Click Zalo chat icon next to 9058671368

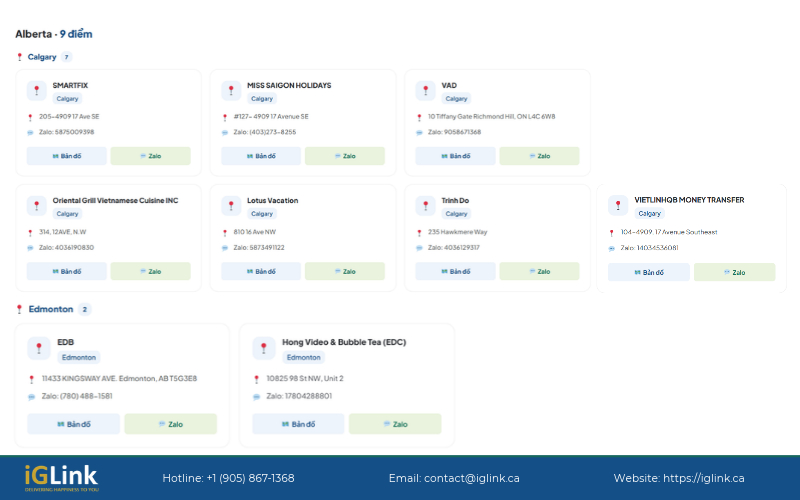tap(419, 133)
